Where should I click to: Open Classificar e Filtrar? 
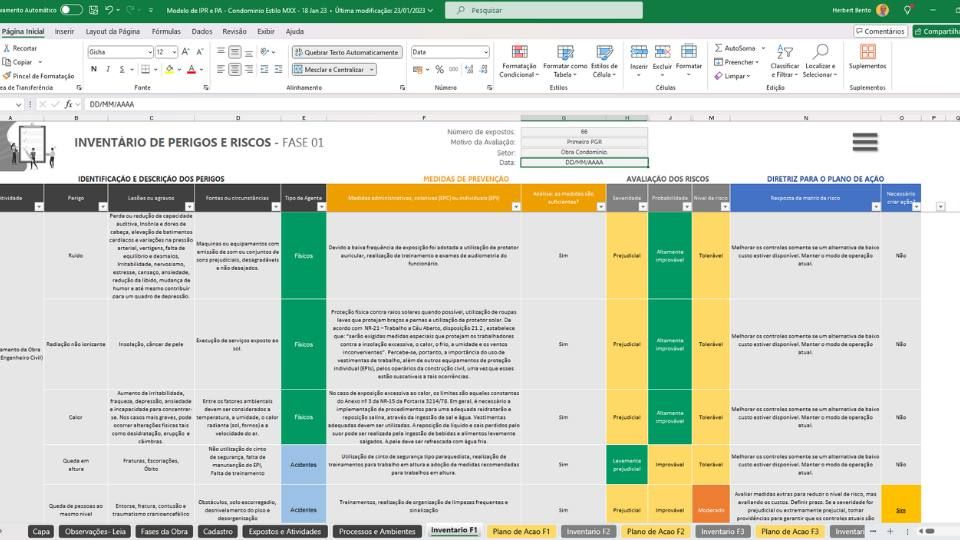pos(784,55)
